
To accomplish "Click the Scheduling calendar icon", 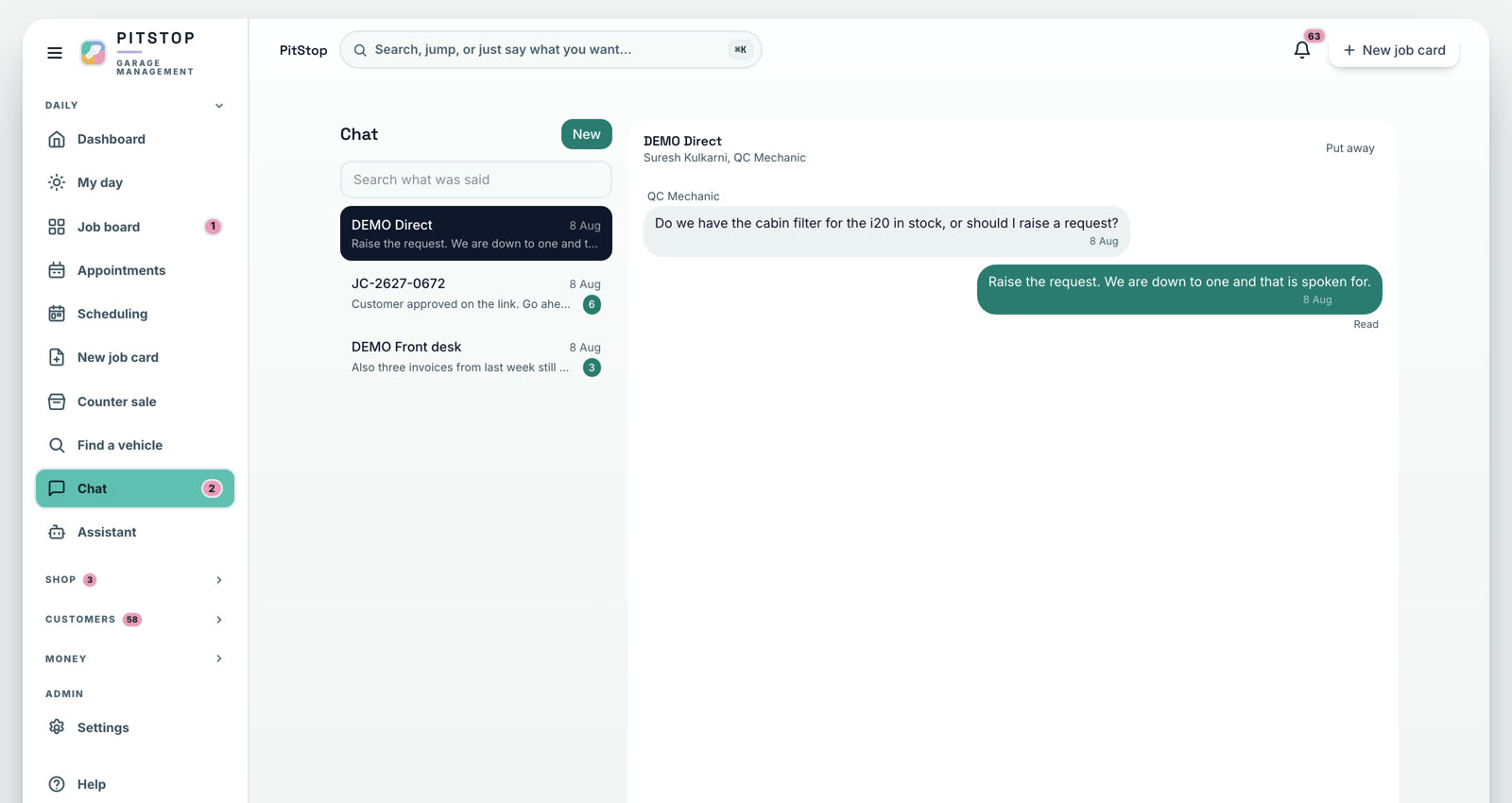I will 57,314.
